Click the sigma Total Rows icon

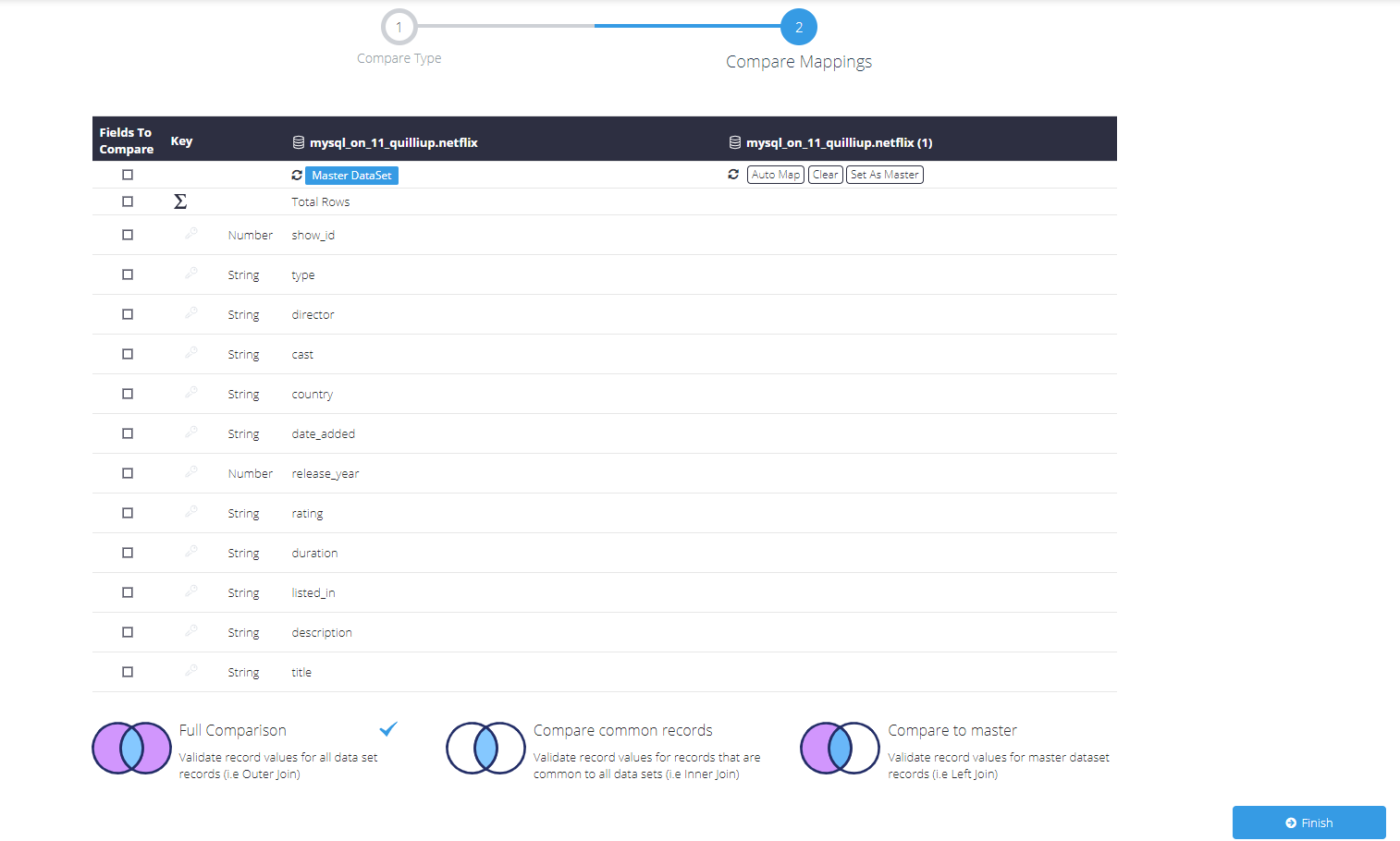pos(180,201)
